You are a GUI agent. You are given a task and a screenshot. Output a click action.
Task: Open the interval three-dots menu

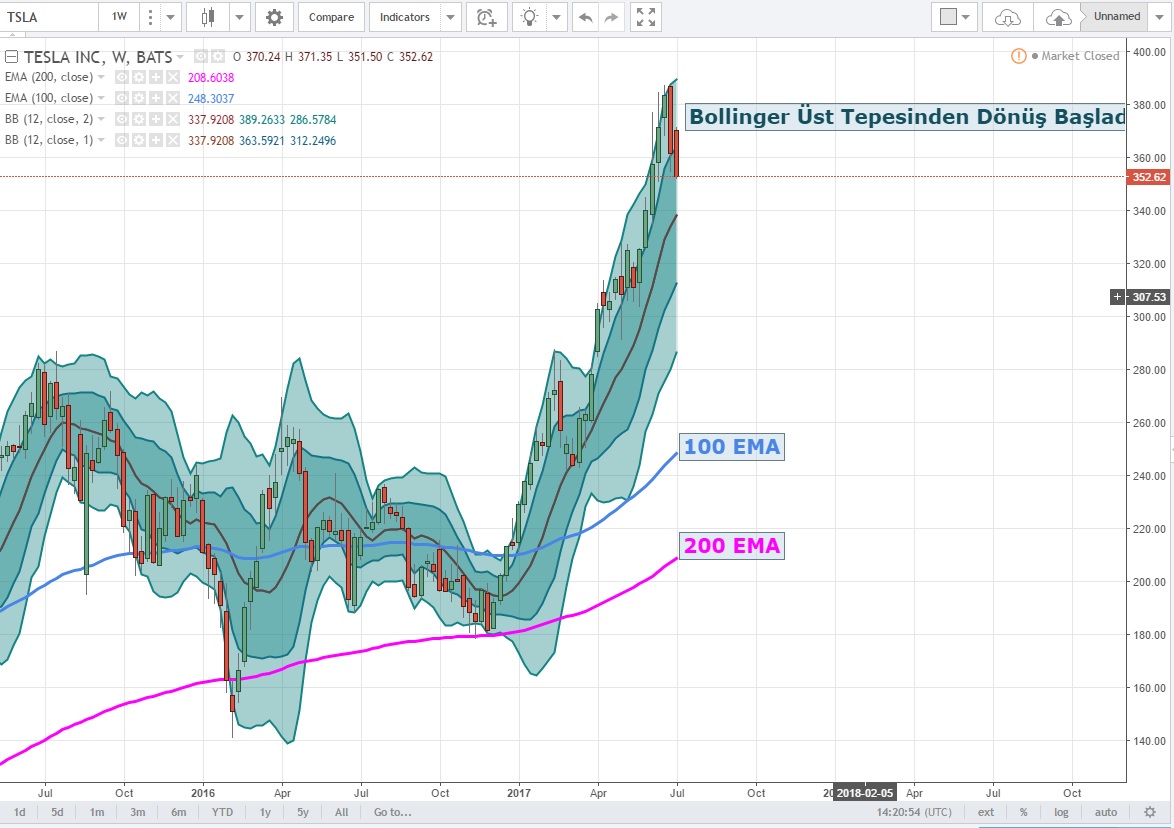(150, 17)
